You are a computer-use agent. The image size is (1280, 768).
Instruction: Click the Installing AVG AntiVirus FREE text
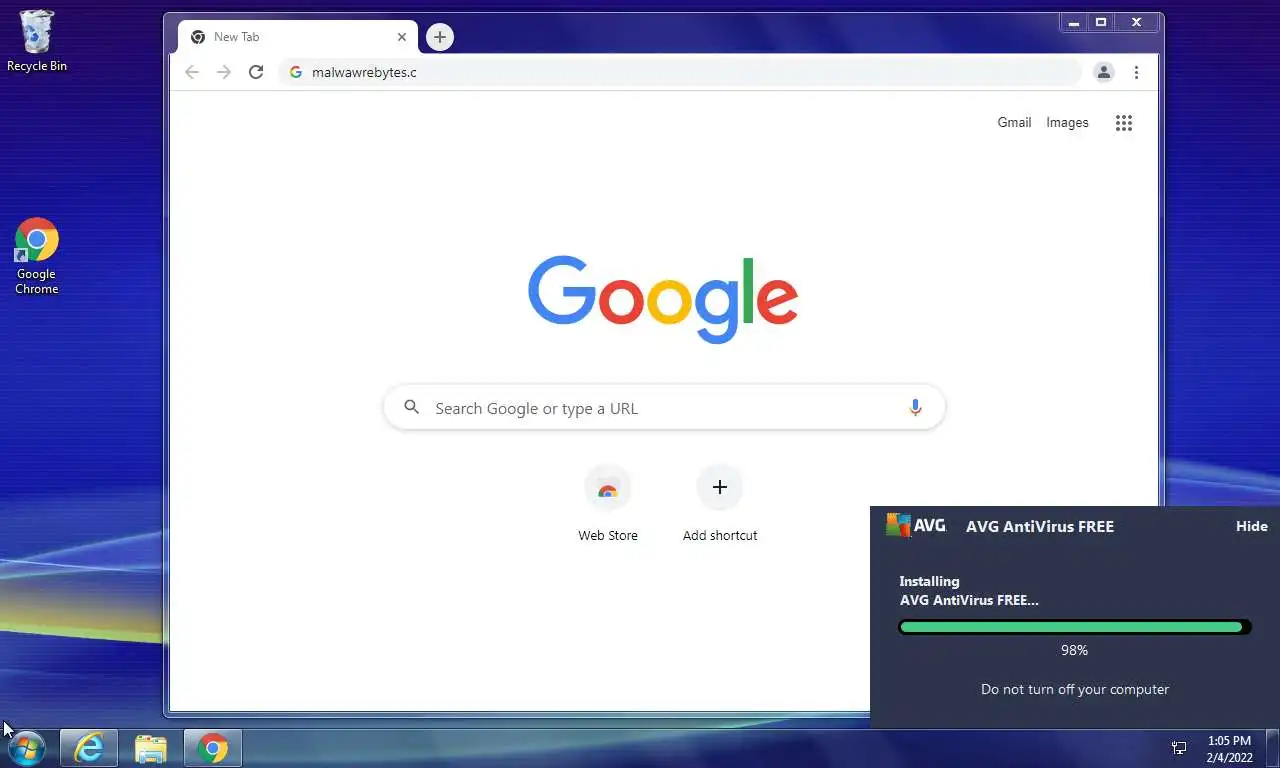click(x=969, y=590)
